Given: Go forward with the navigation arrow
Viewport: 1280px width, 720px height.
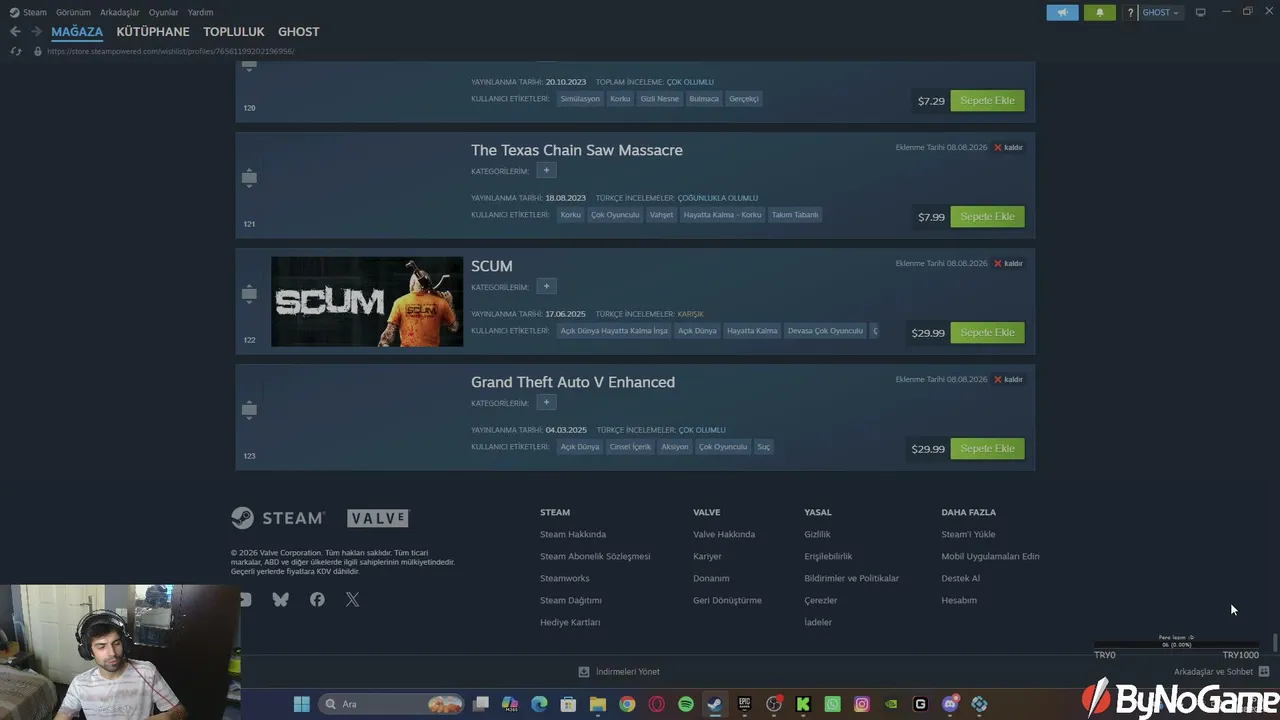Looking at the screenshot, I should [36, 32].
